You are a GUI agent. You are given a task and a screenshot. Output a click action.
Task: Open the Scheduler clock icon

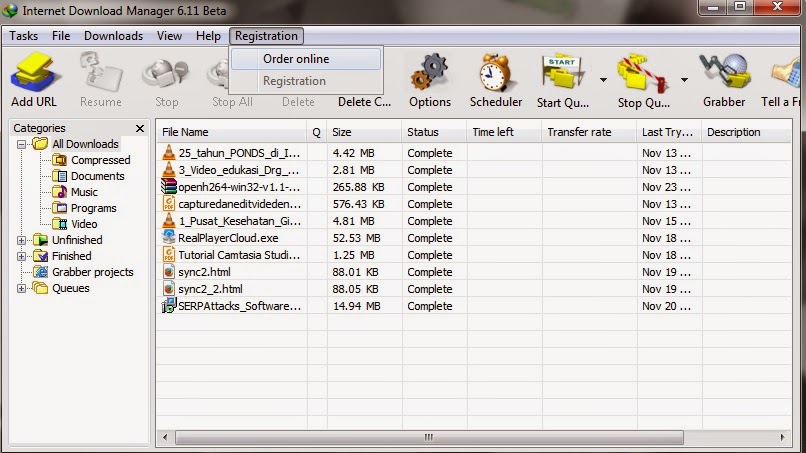click(496, 73)
